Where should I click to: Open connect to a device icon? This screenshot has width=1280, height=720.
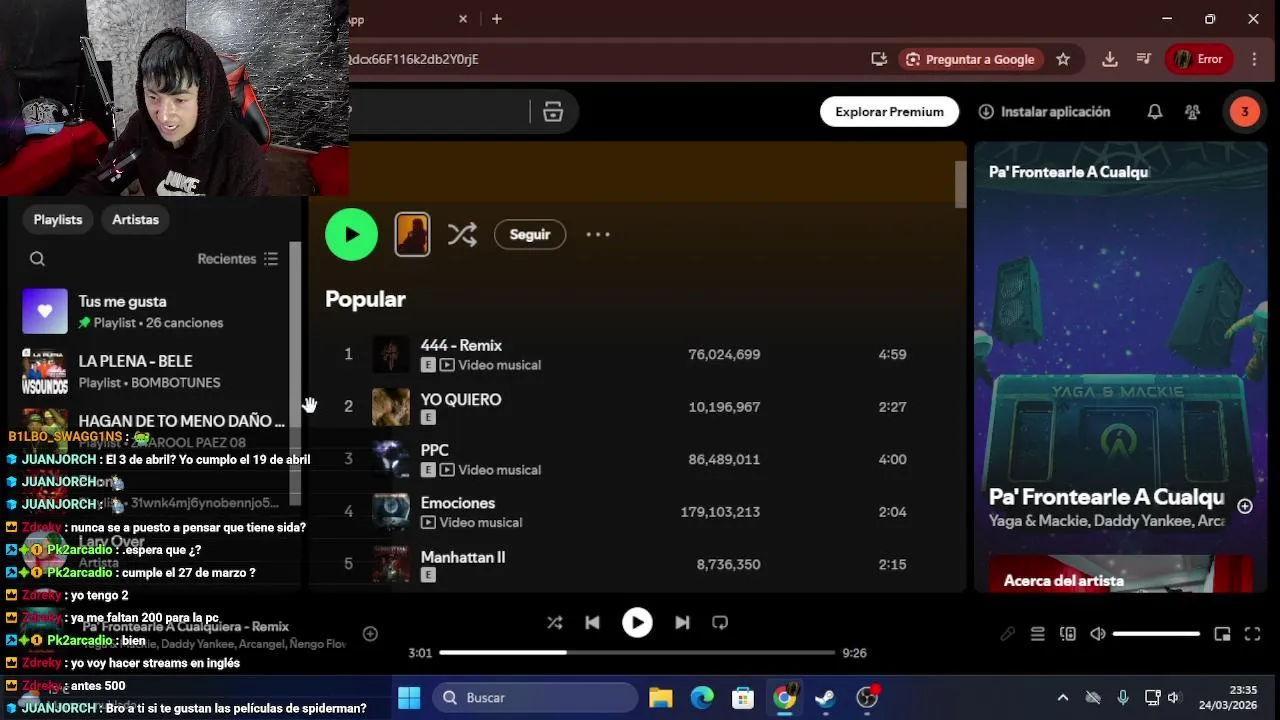pos(1068,634)
